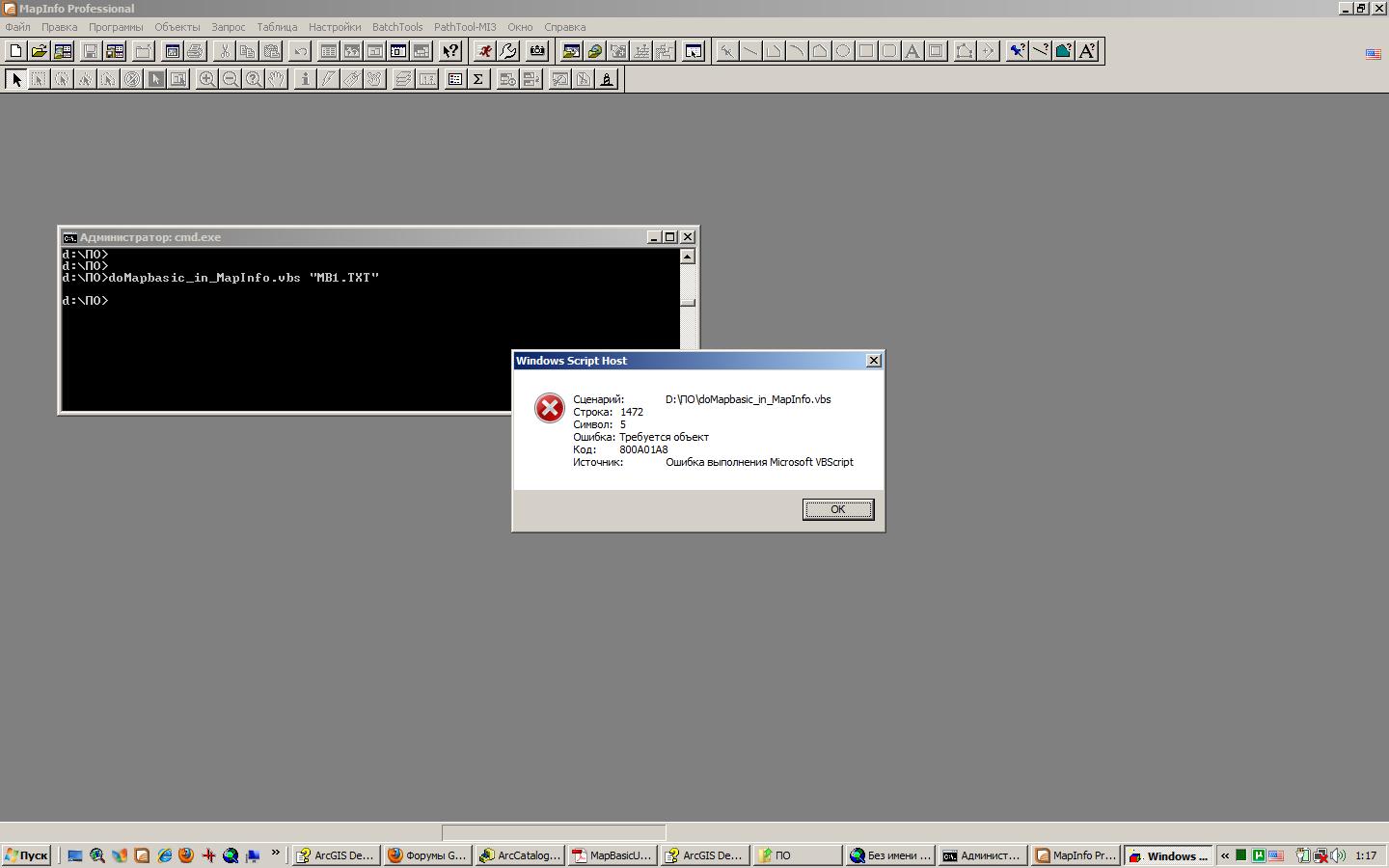Click cmd.exe scrollbar up arrow
Image resolution: width=1389 pixels, height=868 pixels.
coord(687,257)
